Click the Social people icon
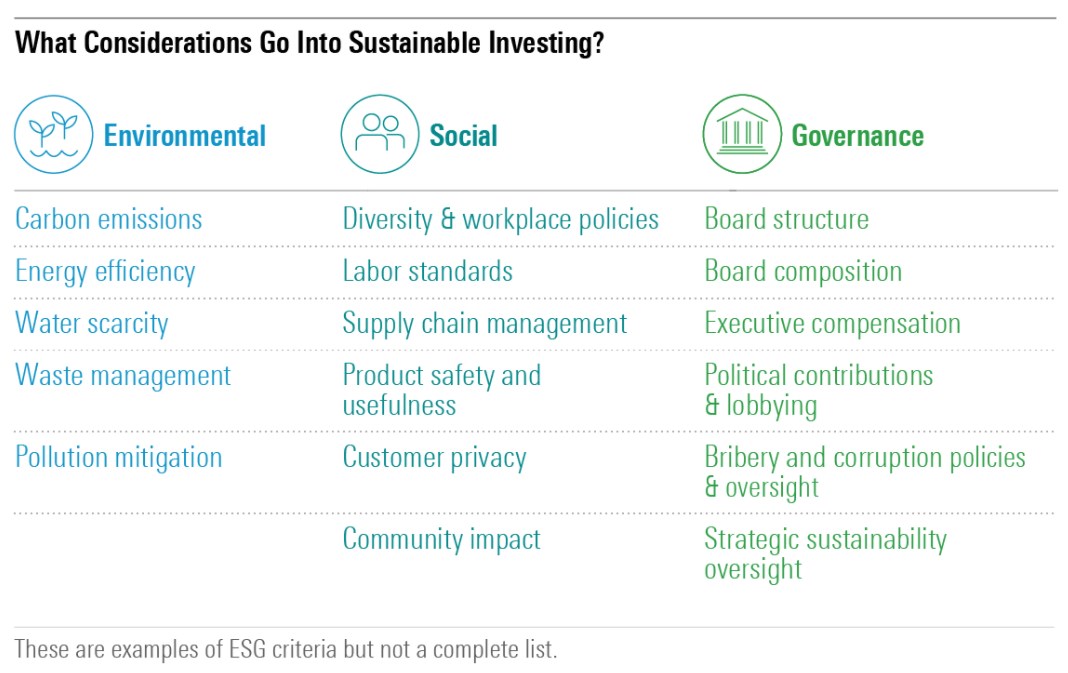Image resolution: width=1068 pixels, height=673 pixels. pos(380,135)
